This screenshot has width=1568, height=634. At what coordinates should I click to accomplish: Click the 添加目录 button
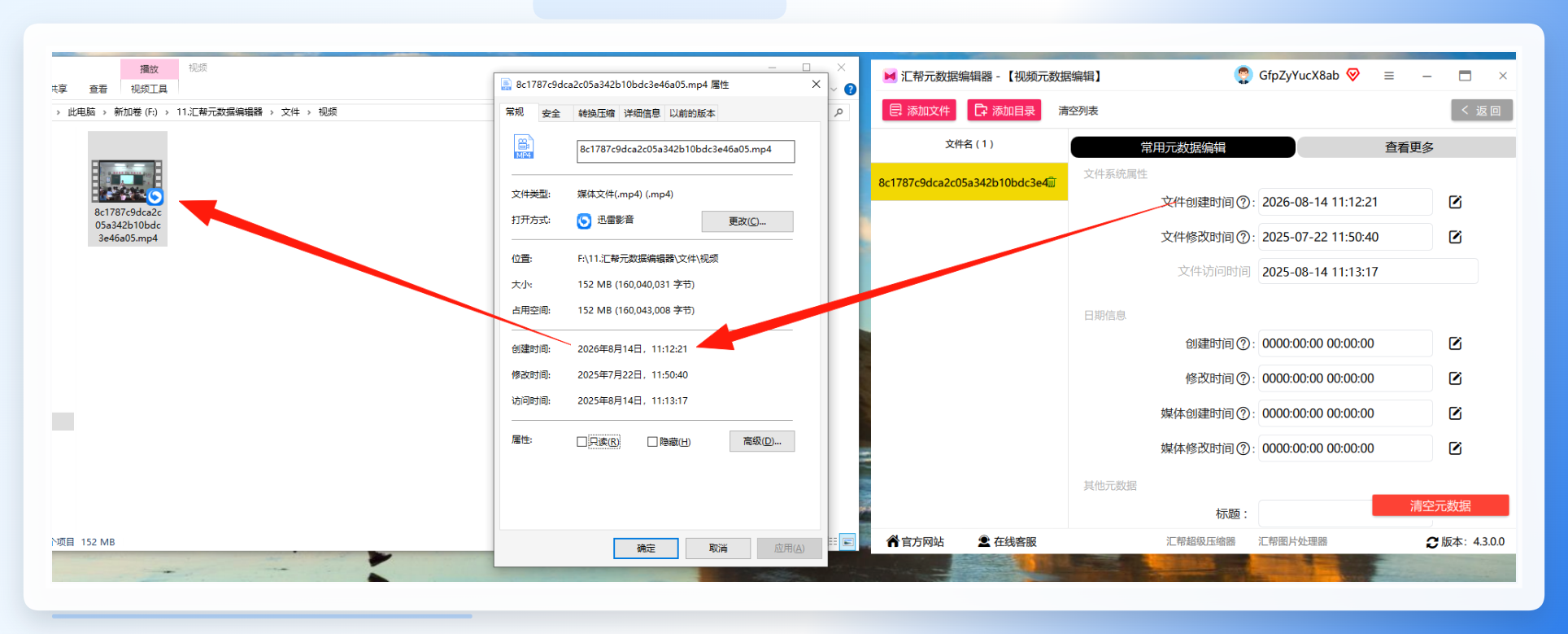(x=1004, y=110)
